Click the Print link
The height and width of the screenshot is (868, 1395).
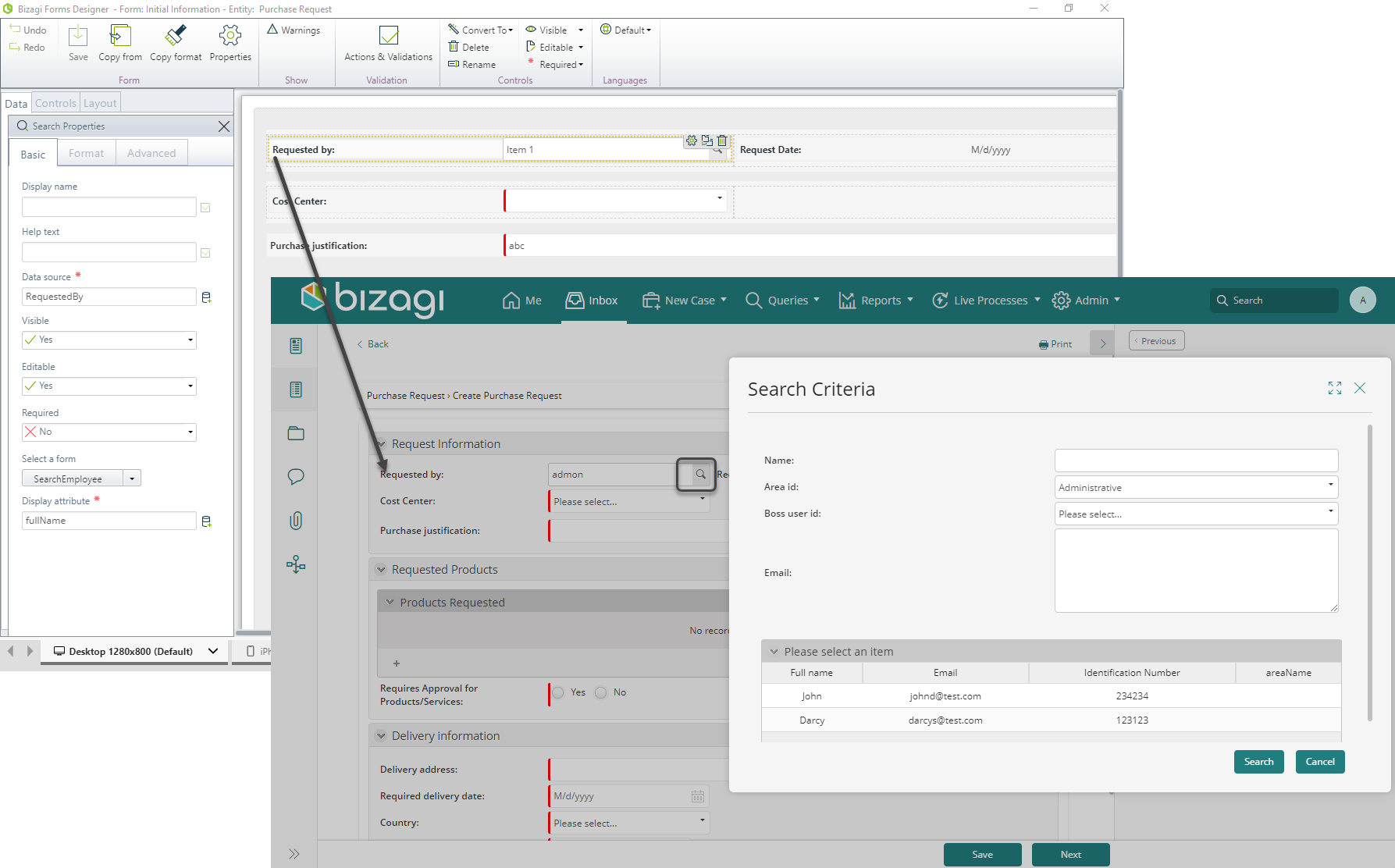[x=1055, y=344]
